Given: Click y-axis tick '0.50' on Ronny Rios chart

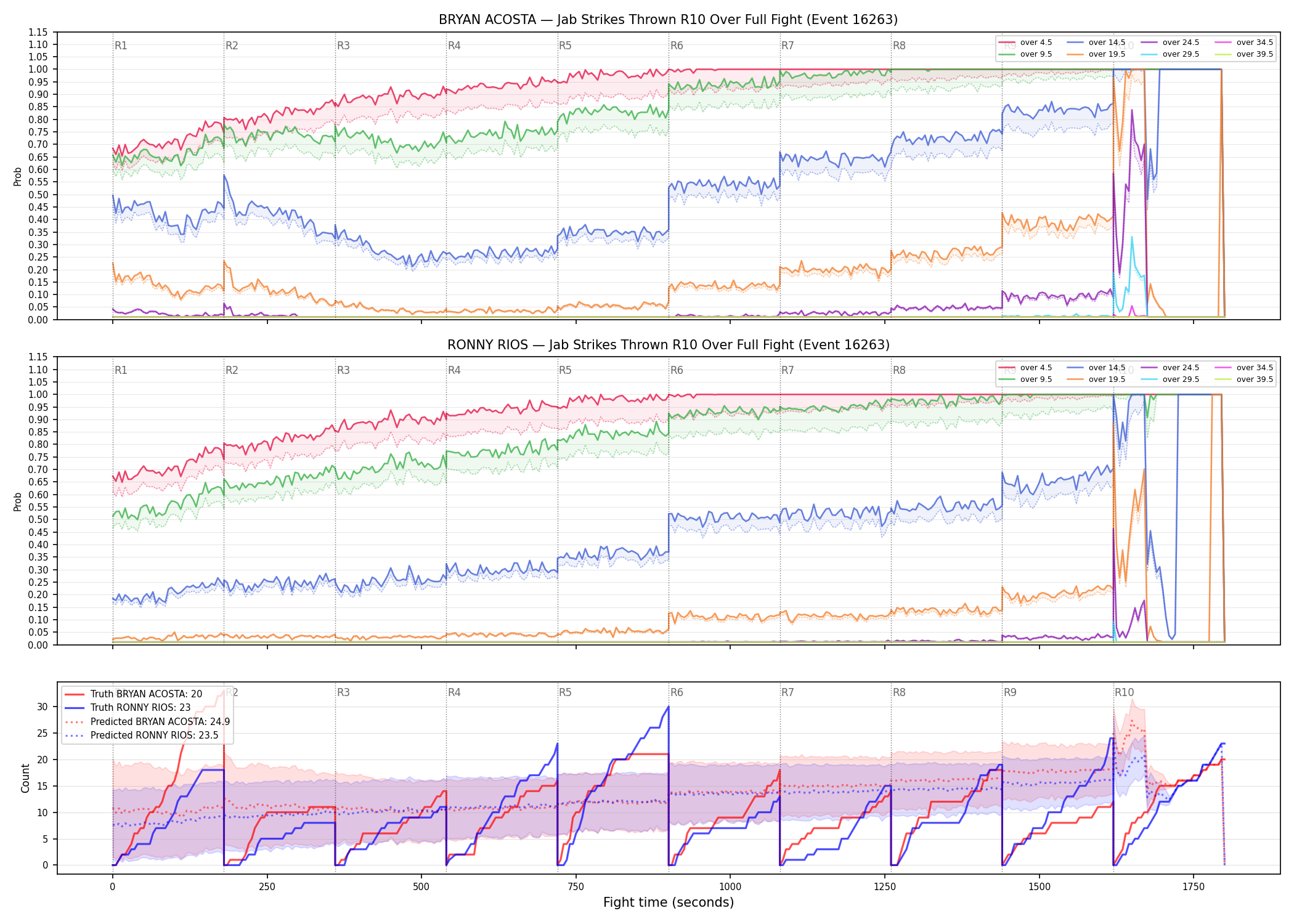Looking at the screenshot, I should (38, 519).
